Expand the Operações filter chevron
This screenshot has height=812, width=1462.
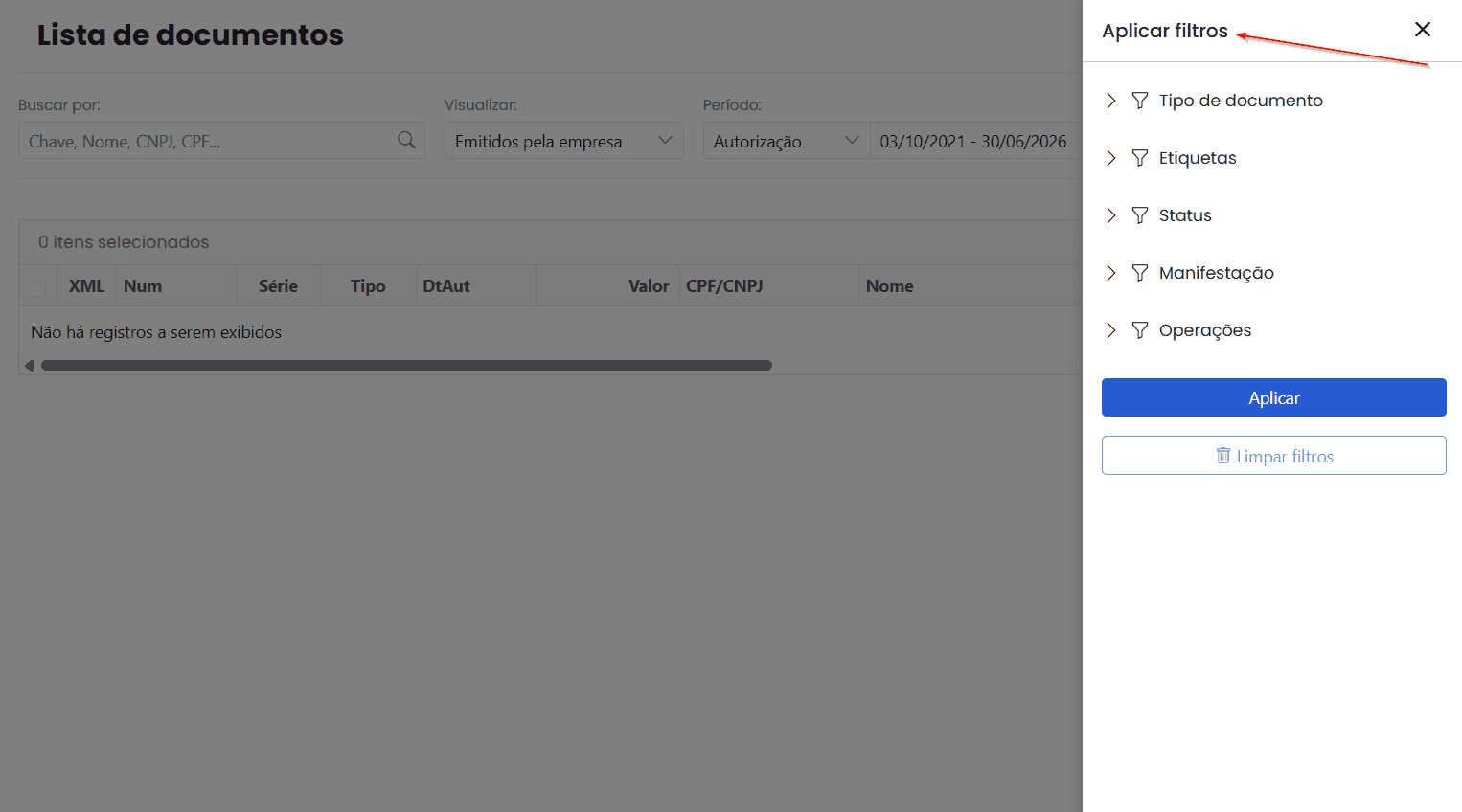click(1111, 330)
